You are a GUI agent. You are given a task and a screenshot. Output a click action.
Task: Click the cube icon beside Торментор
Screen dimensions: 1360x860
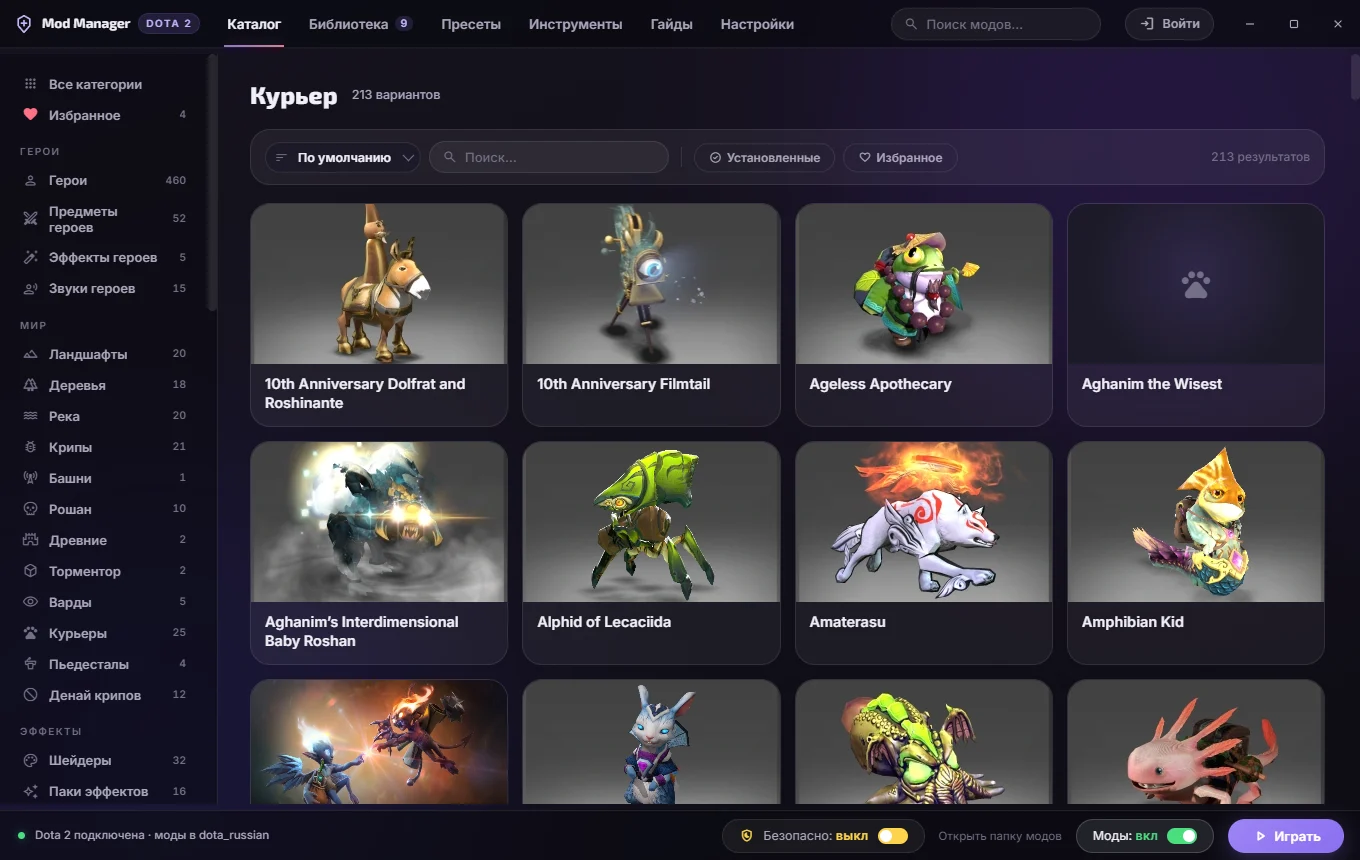(x=30, y=572)
